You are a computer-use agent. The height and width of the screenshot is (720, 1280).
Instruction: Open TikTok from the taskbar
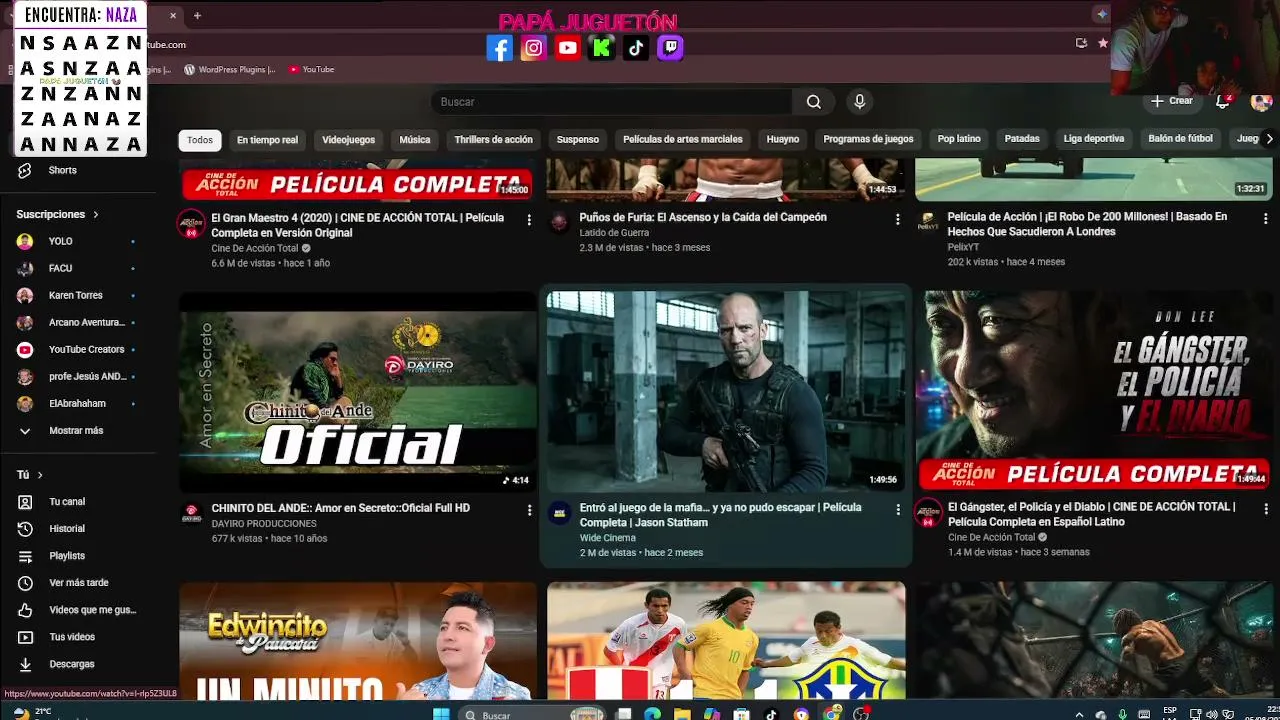771,714
